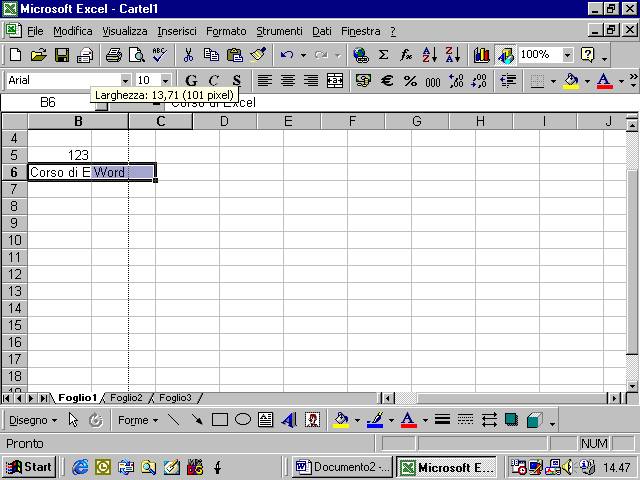The width and height of the screenshot is (640, 480).
Task: Open a file with the Open folder icon
Action: pos(38,55)
